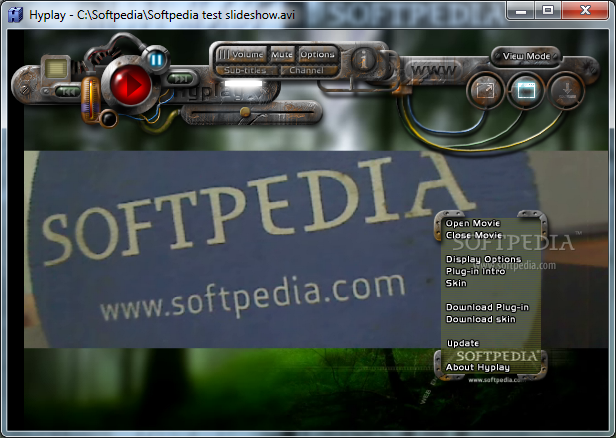
Task: Click Download Plug-in in the menu
Action: (487, 307)
